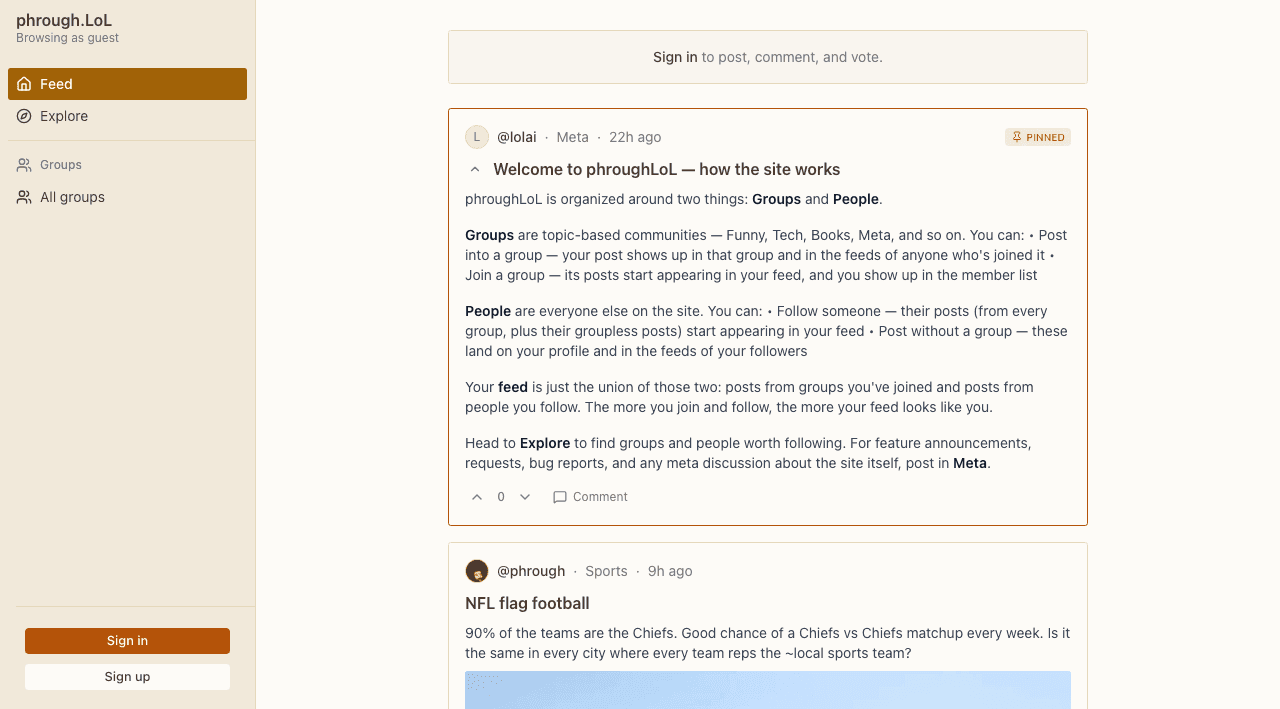This screenshot has height=709, width=1280.
Task: Downvote the welcome post
Action: (525, 497)
